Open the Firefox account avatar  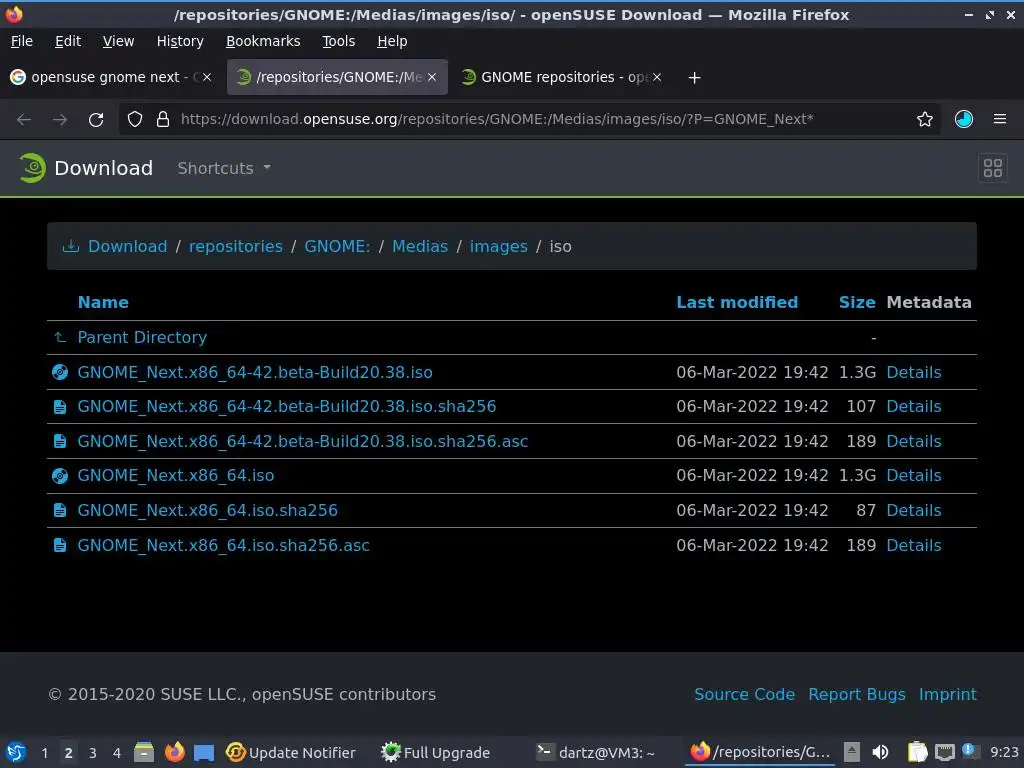click(x=963, y=120)
